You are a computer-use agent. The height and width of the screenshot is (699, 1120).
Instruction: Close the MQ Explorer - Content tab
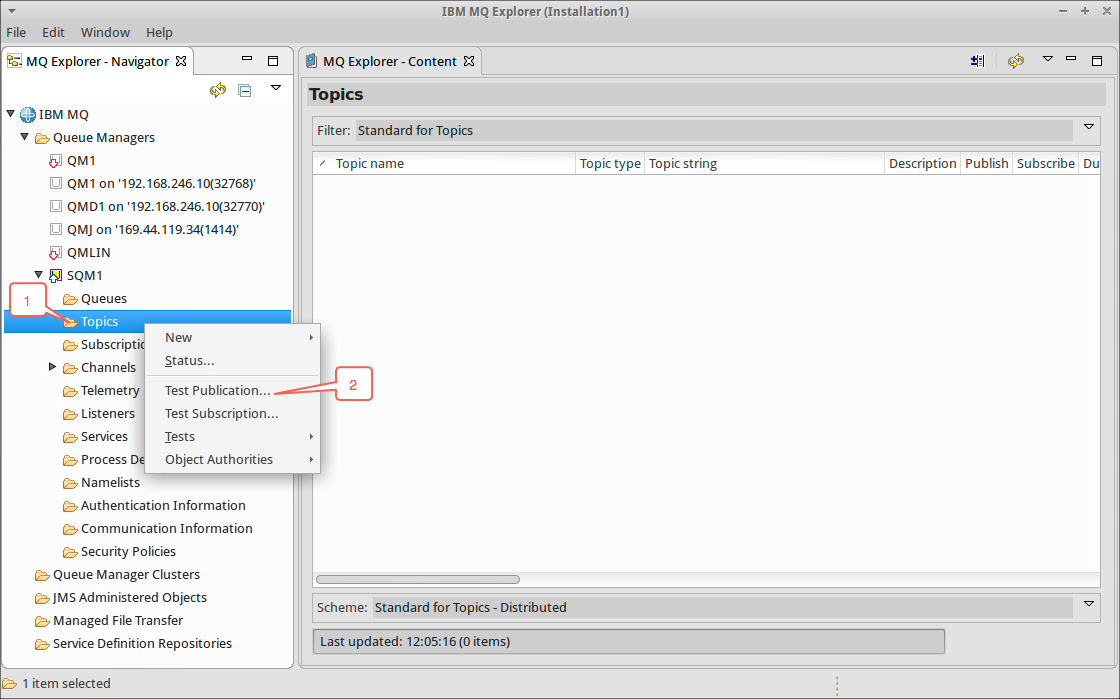469,61
